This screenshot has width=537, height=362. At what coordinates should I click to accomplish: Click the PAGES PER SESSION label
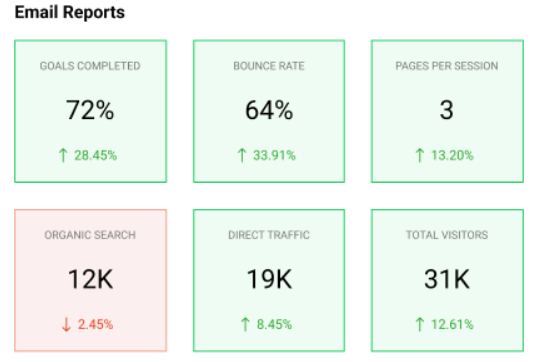pos(447,66)
